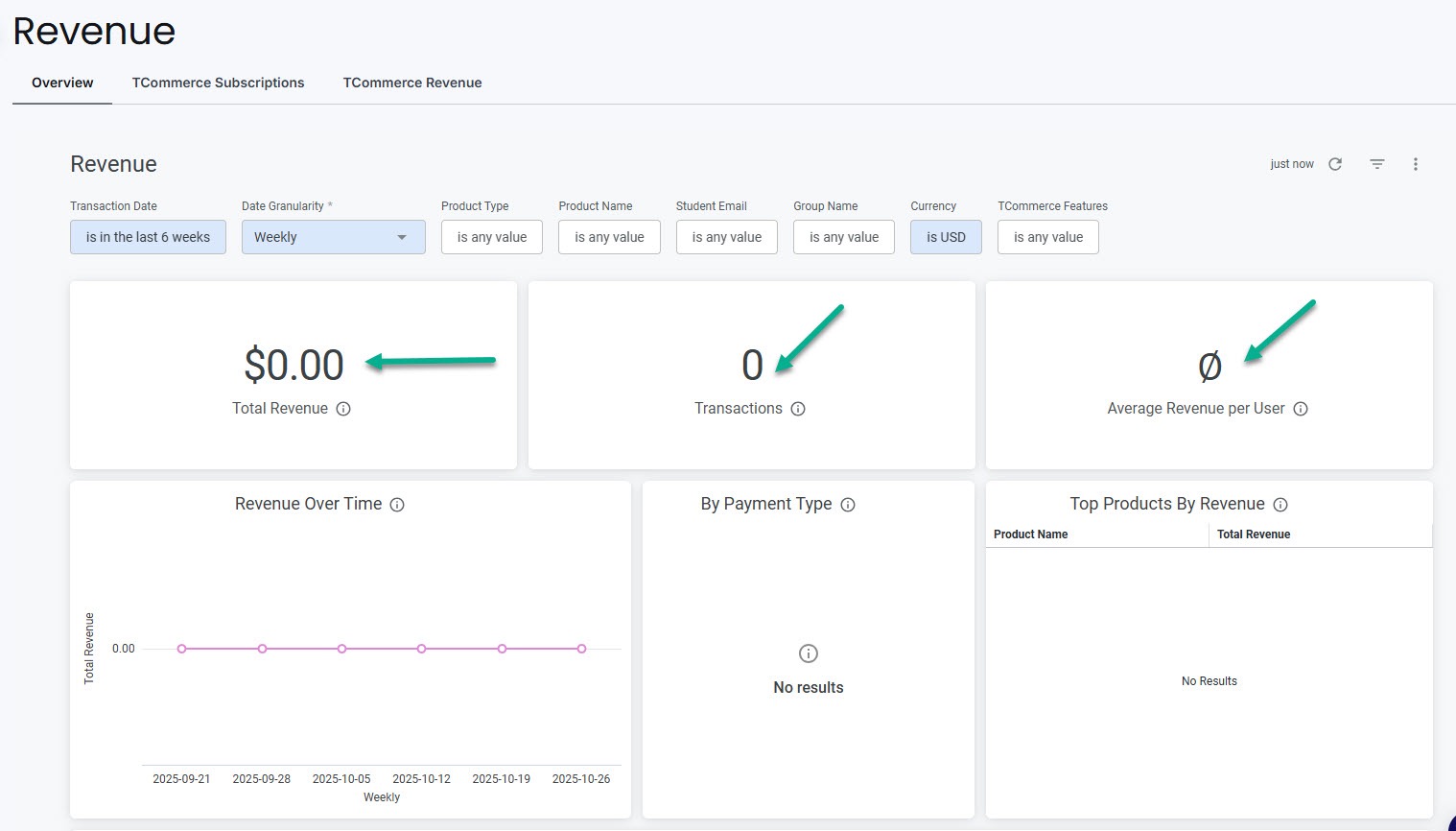Viewport: 1456px width, 831px height.
Task: Switch to the Overview tab
Action: pyautogui.click(x=62, y=83)
